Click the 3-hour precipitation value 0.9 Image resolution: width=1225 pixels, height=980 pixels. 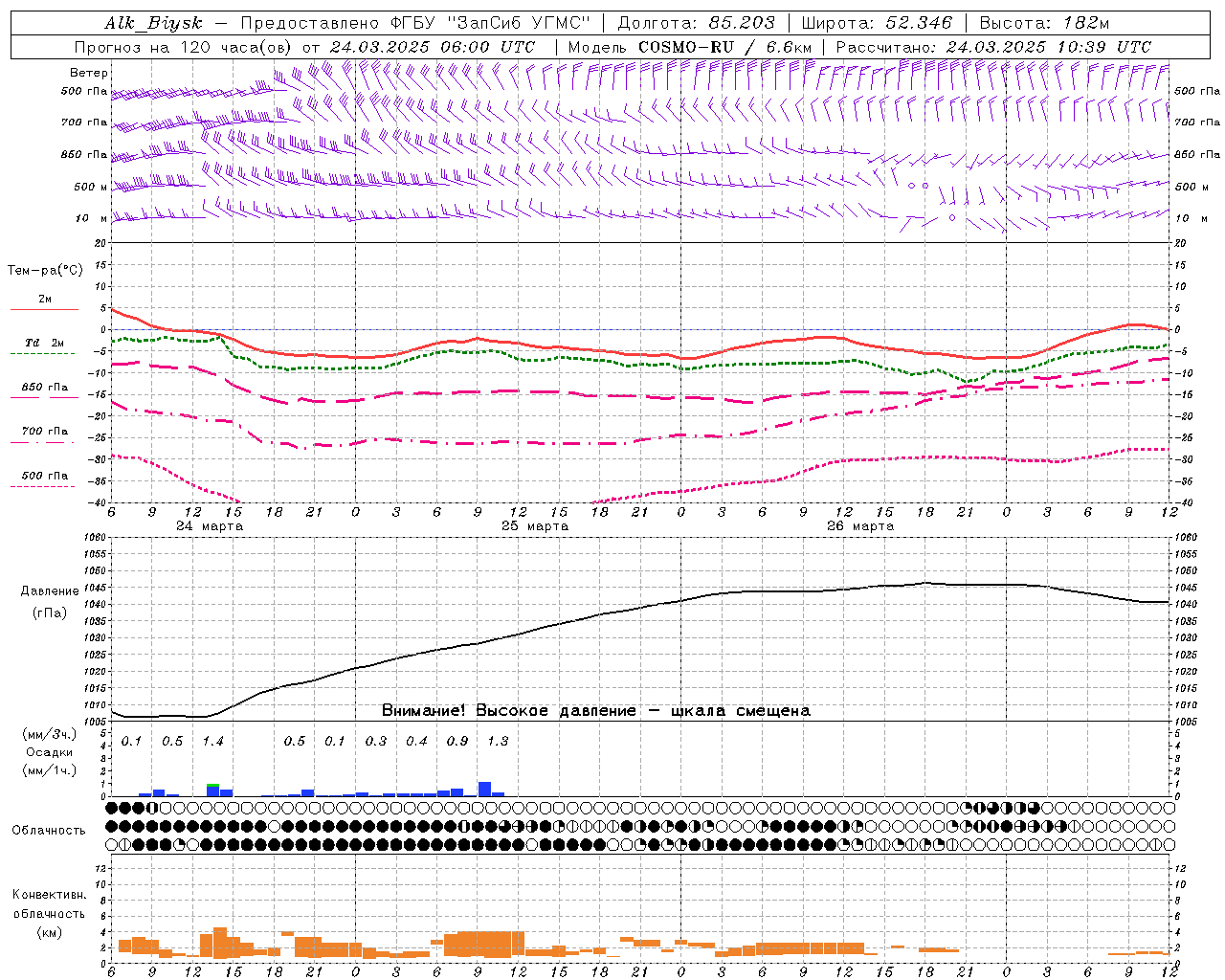[x=457, y=742]
